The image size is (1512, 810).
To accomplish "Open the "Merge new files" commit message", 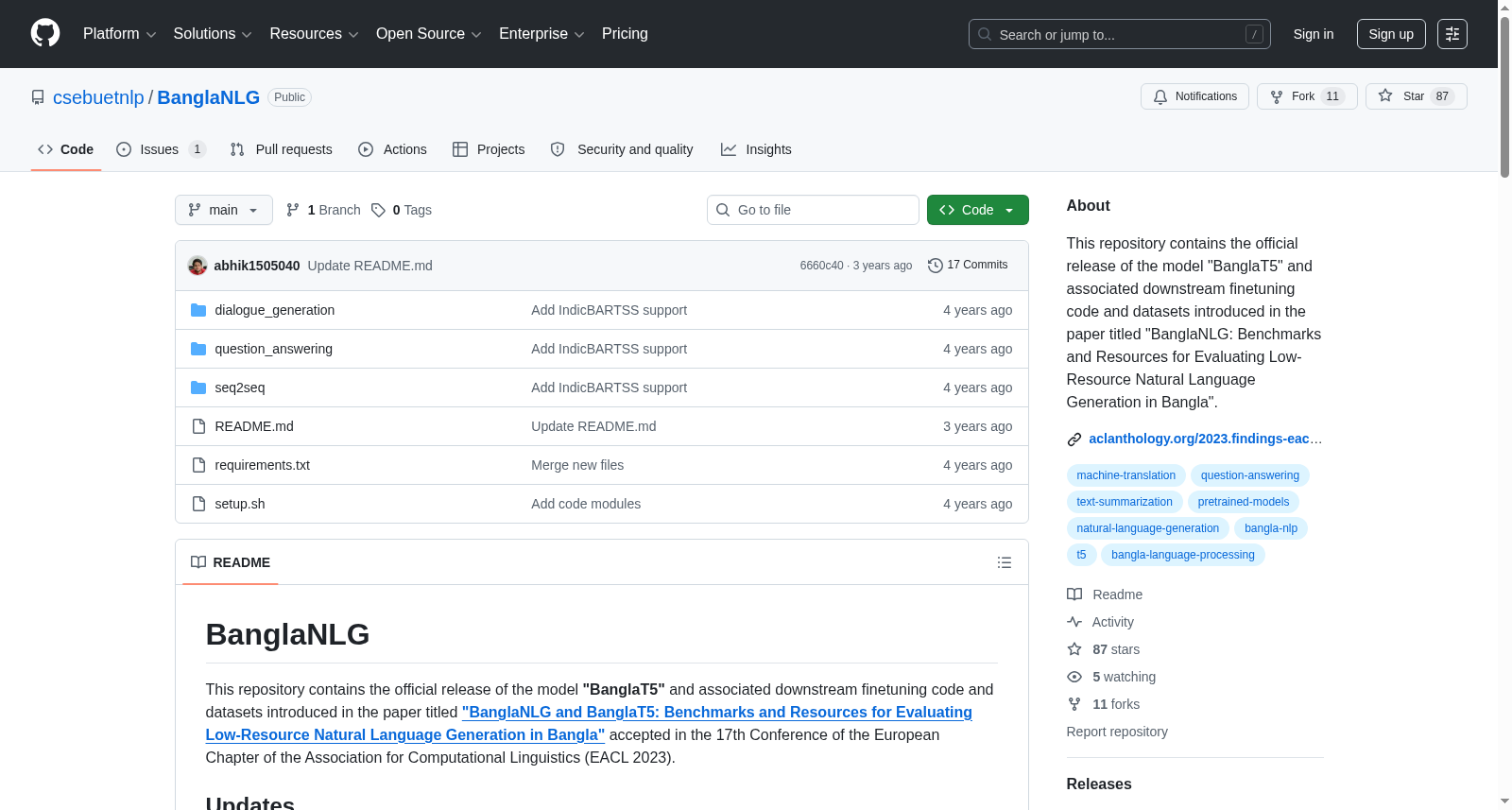I will pyautogui.click(x=577, y=465).
